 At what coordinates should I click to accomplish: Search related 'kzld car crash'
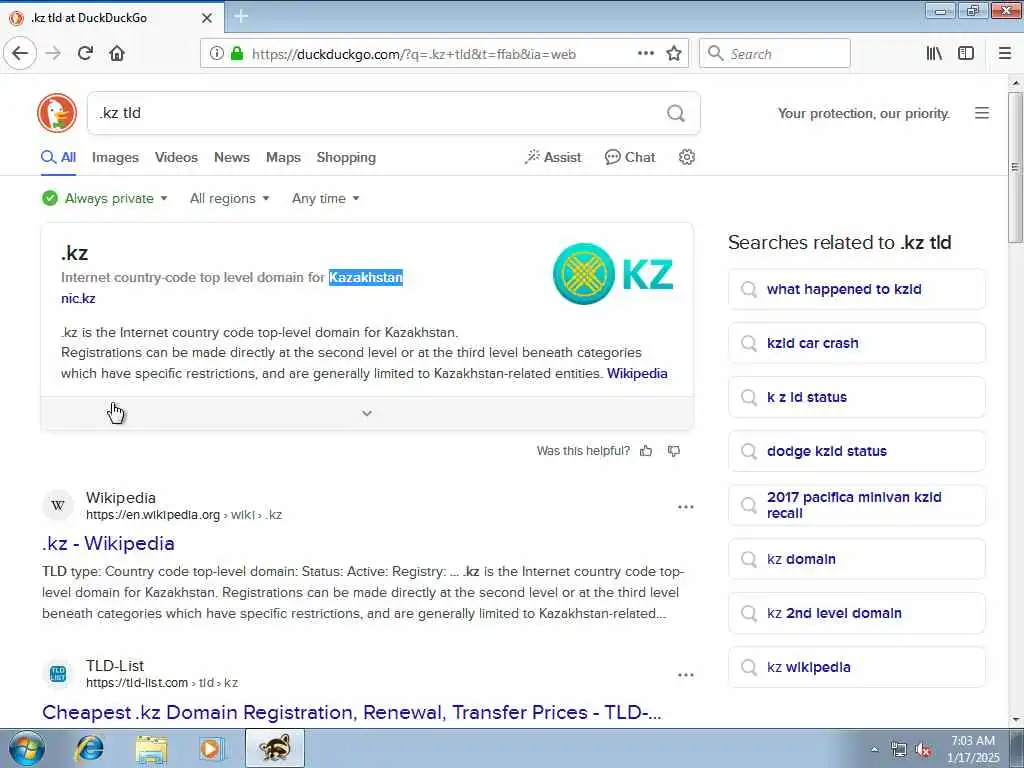click(857, 343)
